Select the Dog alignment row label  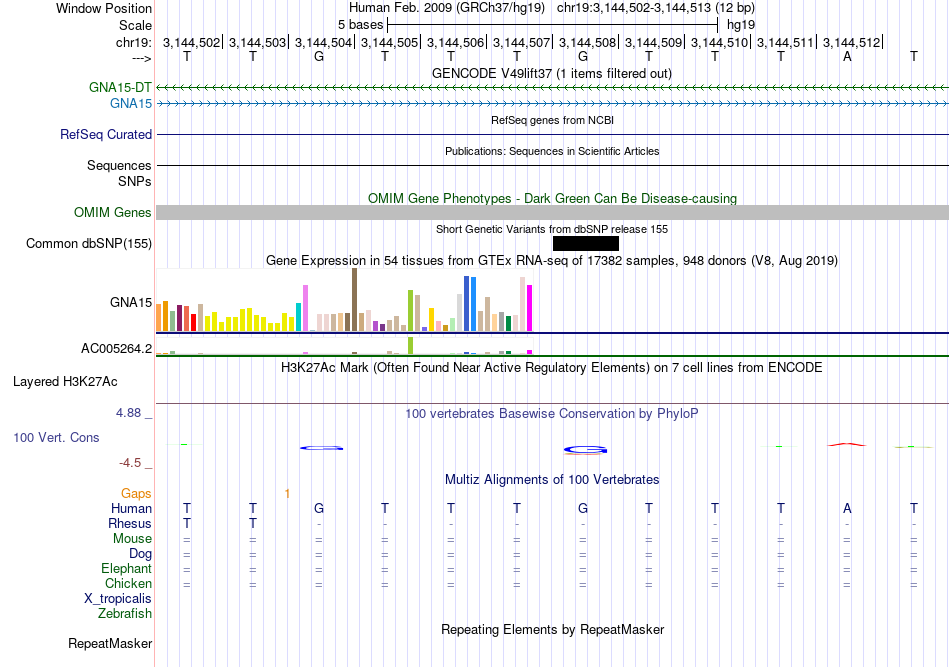(140, 554)
